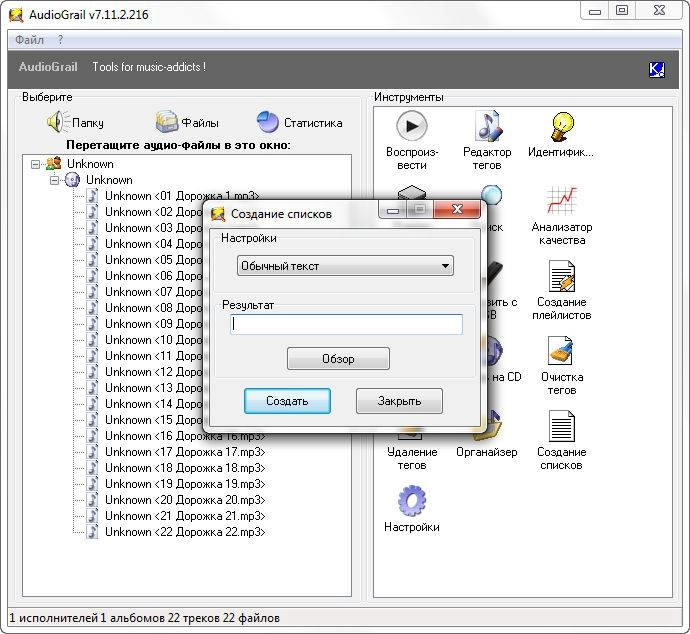Select the Unknown artist people icon
690x634 pixels.
(x=53, y=164)
